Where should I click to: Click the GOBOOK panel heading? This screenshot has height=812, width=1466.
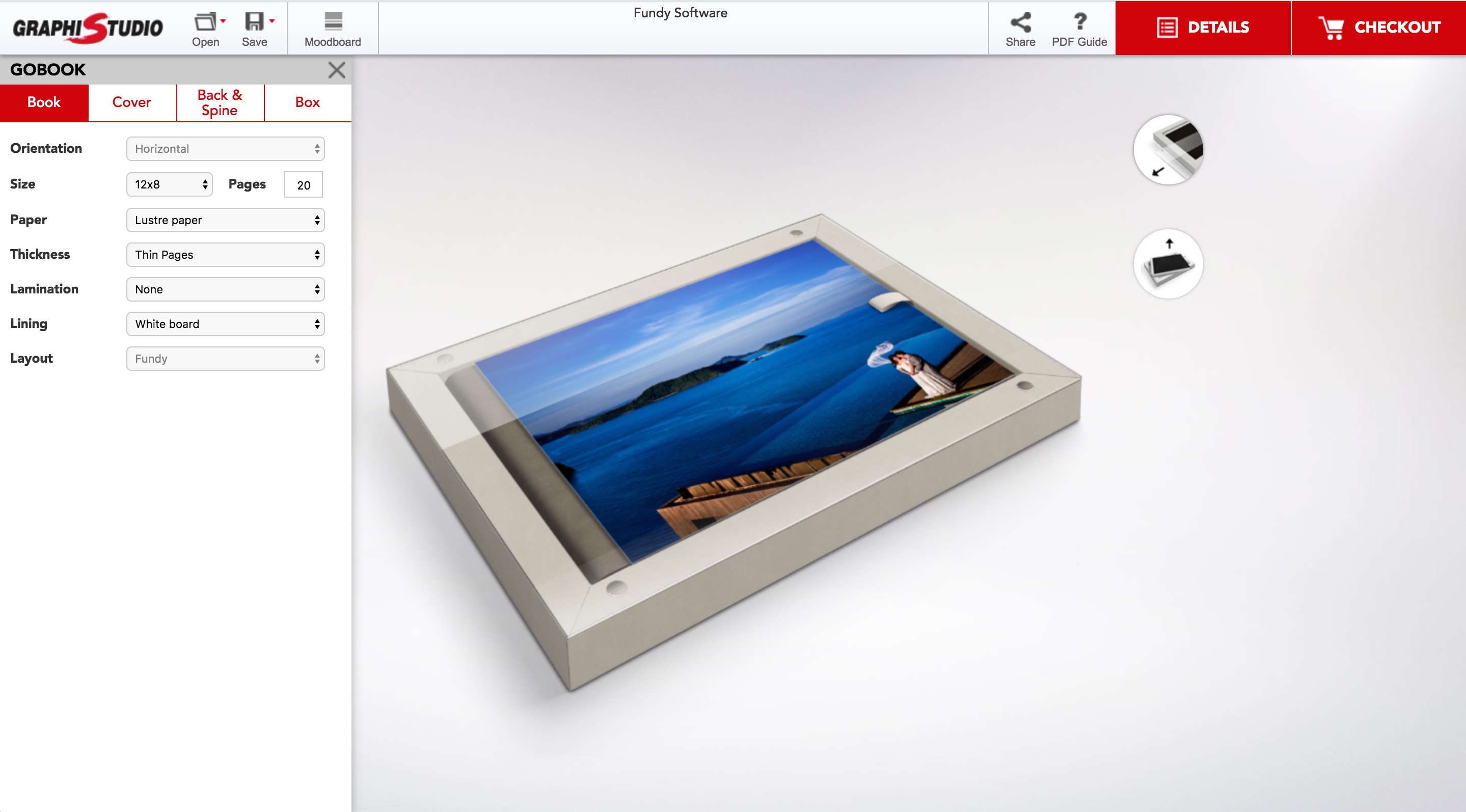tap(48, 69)
